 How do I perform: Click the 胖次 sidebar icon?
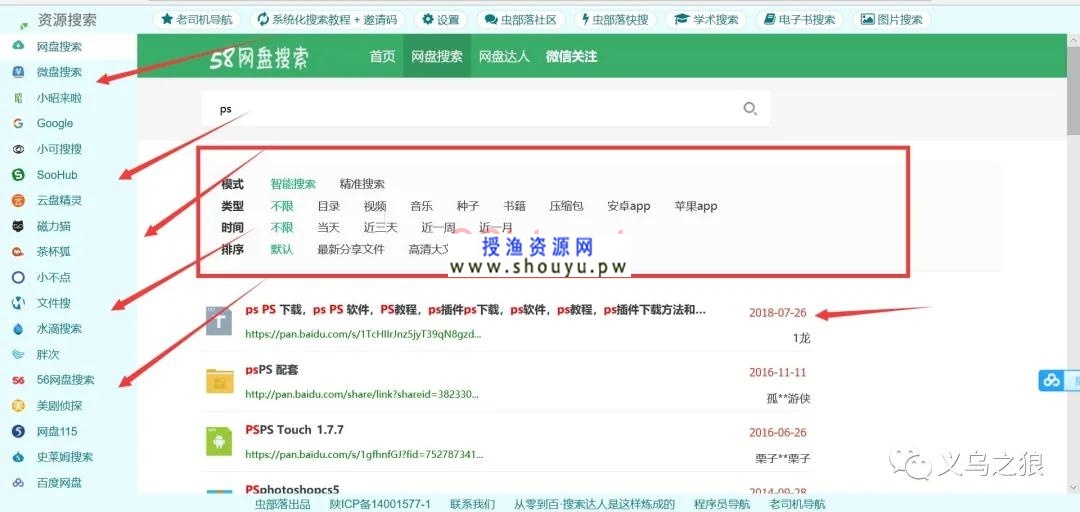19,354
